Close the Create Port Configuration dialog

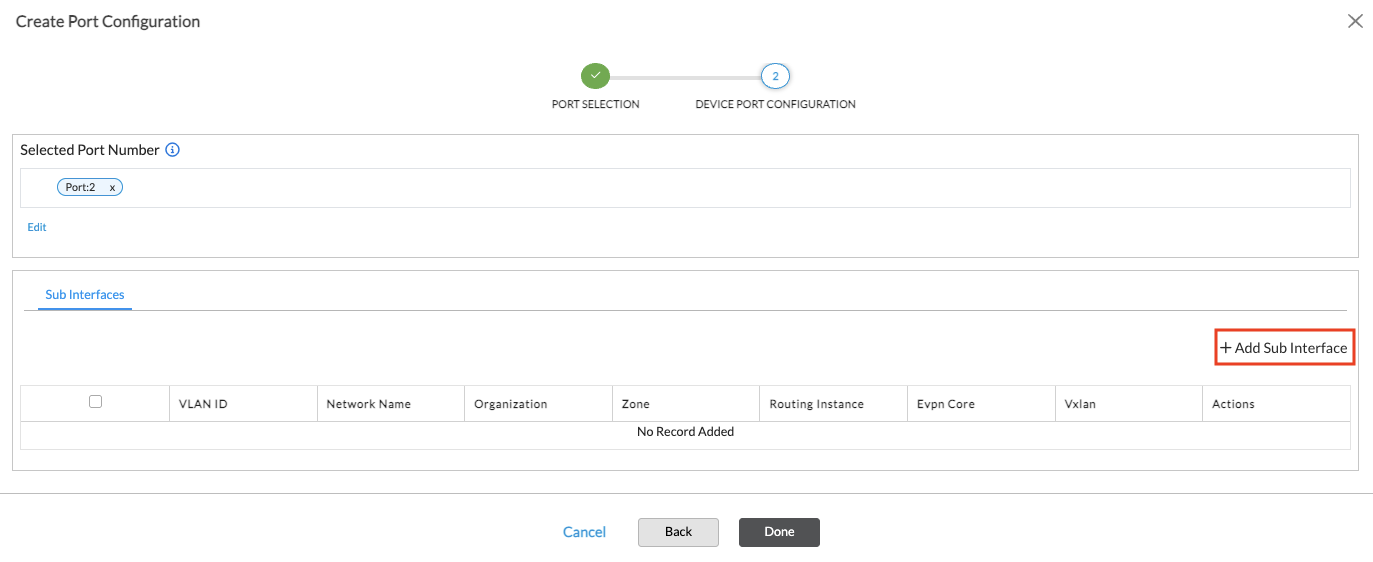[x=1355, y=21]
